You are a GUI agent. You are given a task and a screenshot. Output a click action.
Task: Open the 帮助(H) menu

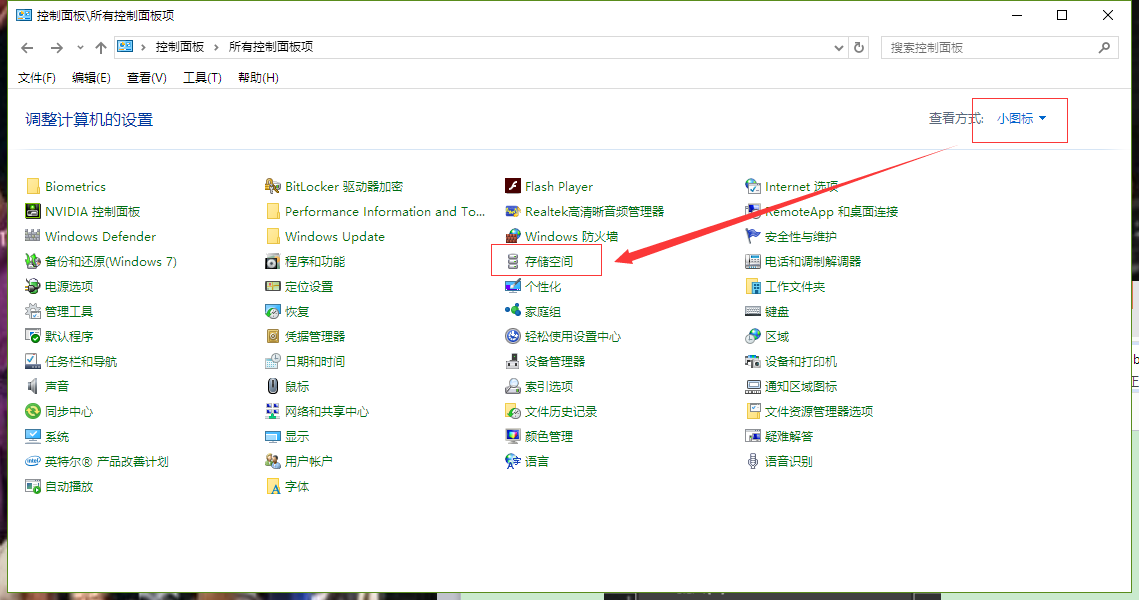pyautogui.click(x=258, y=78)
